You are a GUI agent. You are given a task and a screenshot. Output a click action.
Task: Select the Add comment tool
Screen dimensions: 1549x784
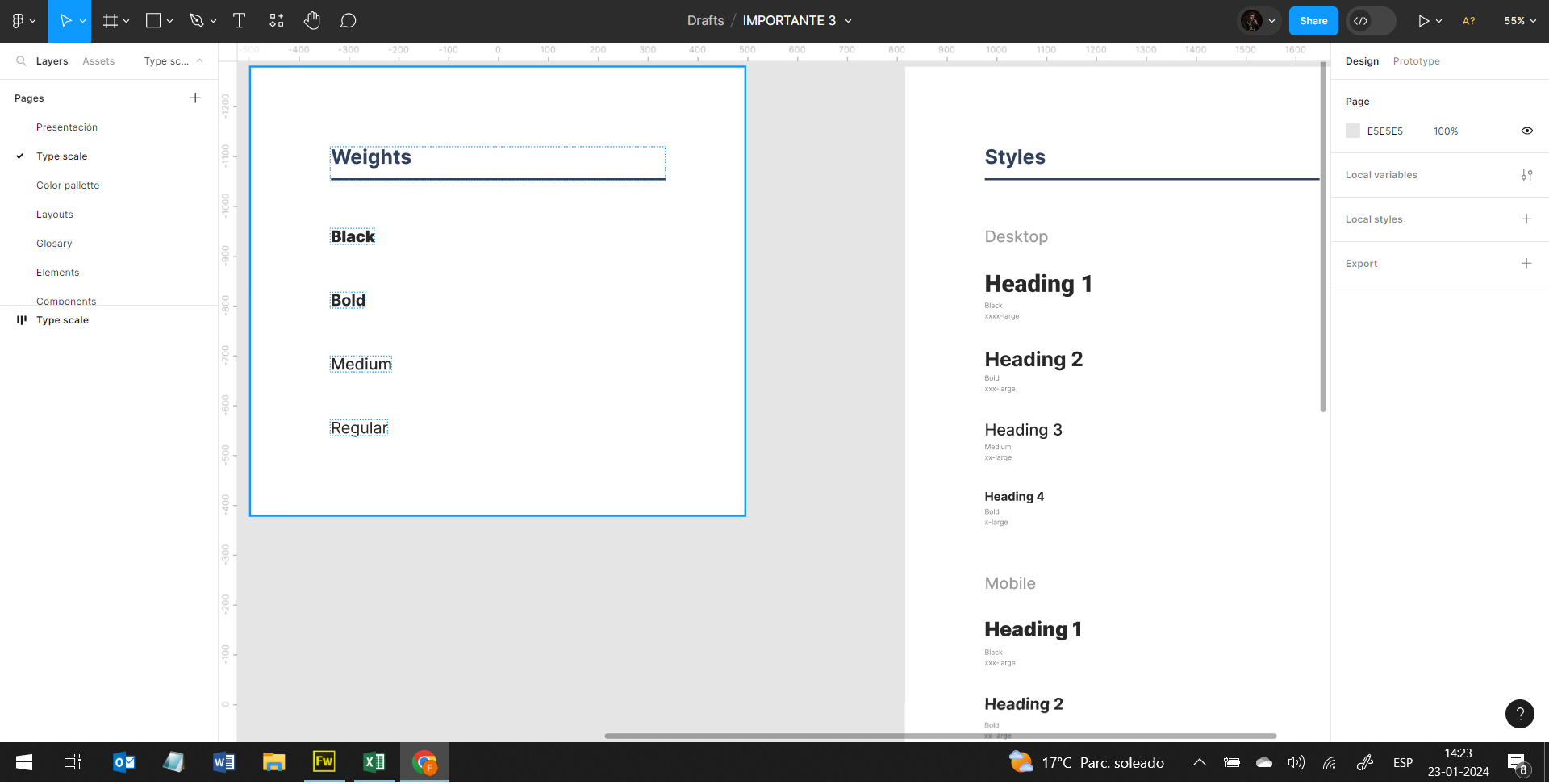tap(348, 21)
